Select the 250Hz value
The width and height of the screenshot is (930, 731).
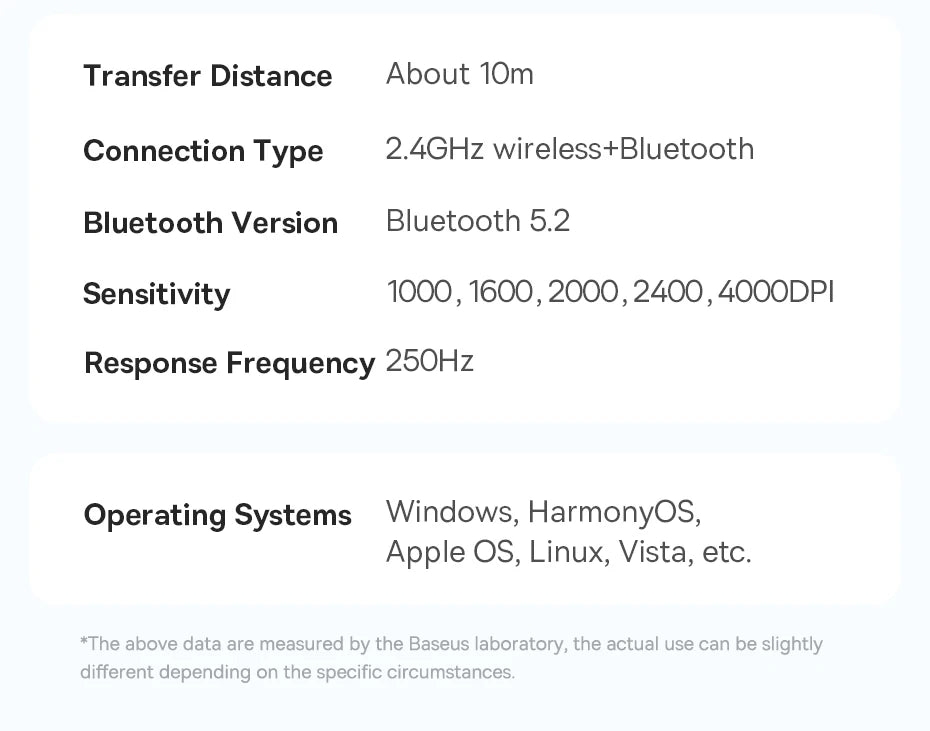(429, 361)
